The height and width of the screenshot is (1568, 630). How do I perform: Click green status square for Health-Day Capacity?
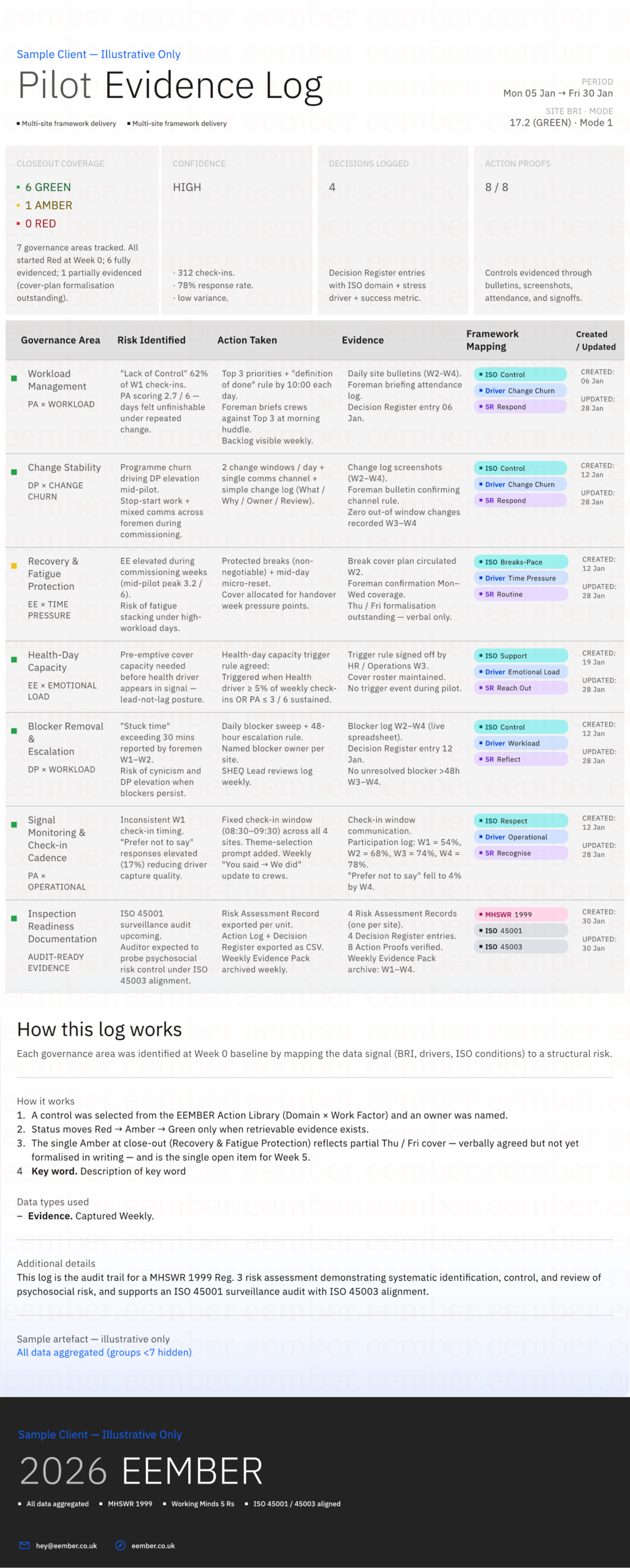[14, 660]
